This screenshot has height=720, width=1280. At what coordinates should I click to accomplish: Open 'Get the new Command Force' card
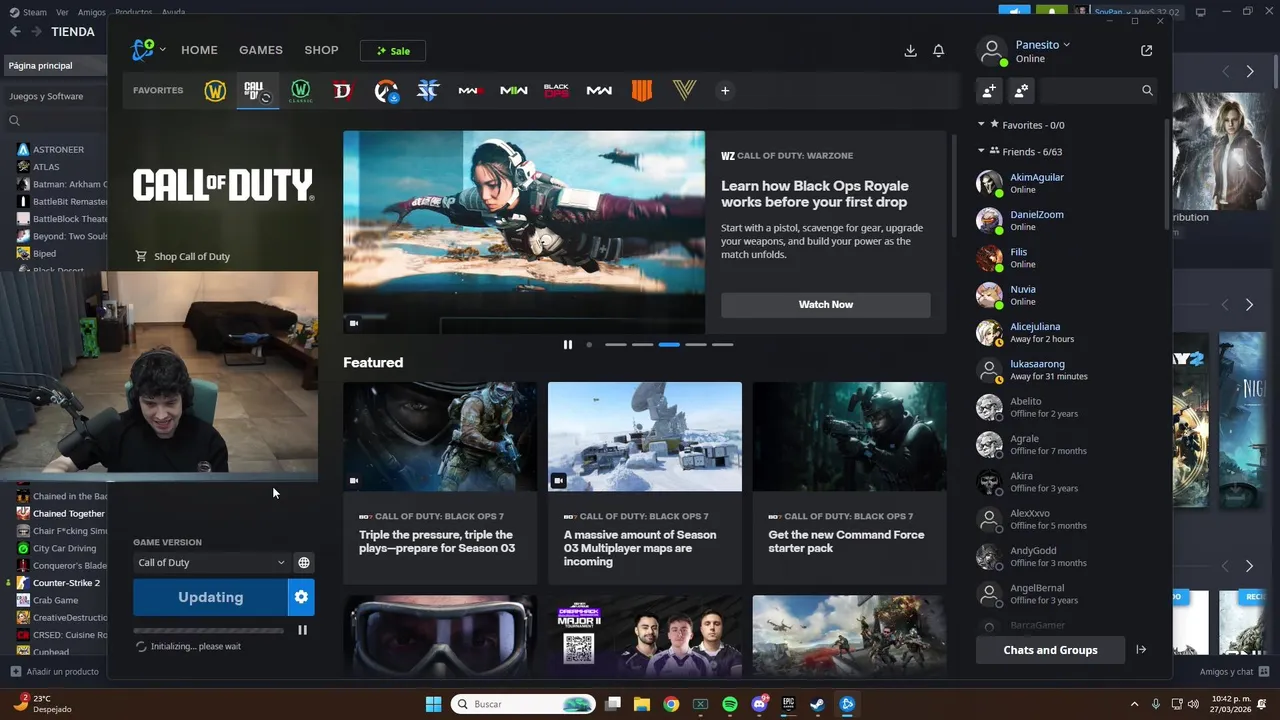pos(849,483)
